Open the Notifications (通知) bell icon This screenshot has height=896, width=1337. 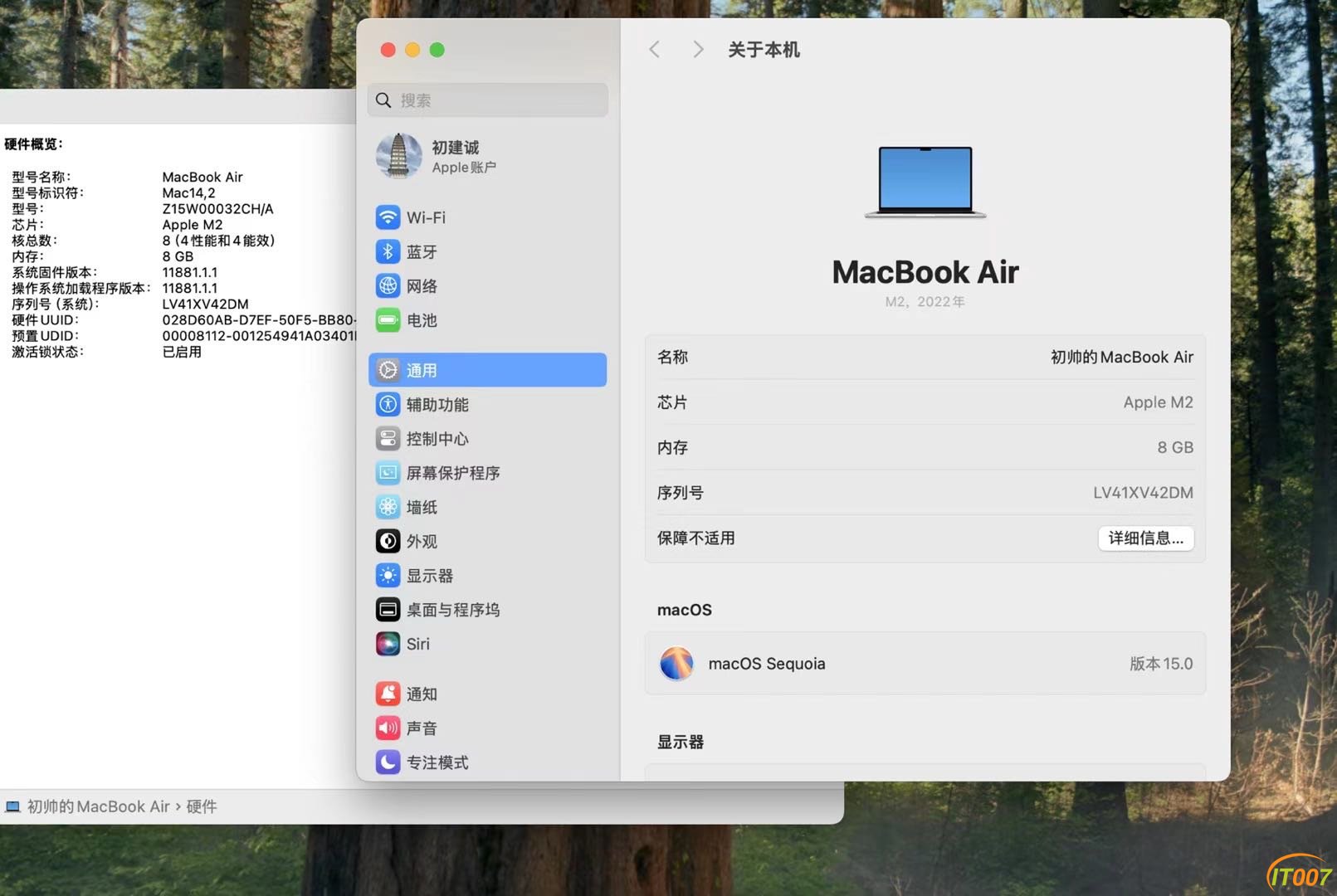pyautogui.click(x=388, y=694)
